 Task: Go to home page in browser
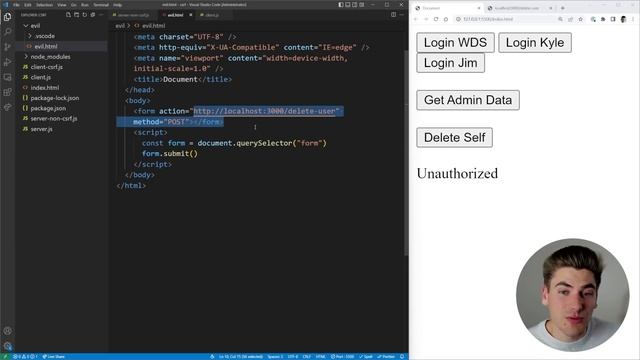coord(446,19)
